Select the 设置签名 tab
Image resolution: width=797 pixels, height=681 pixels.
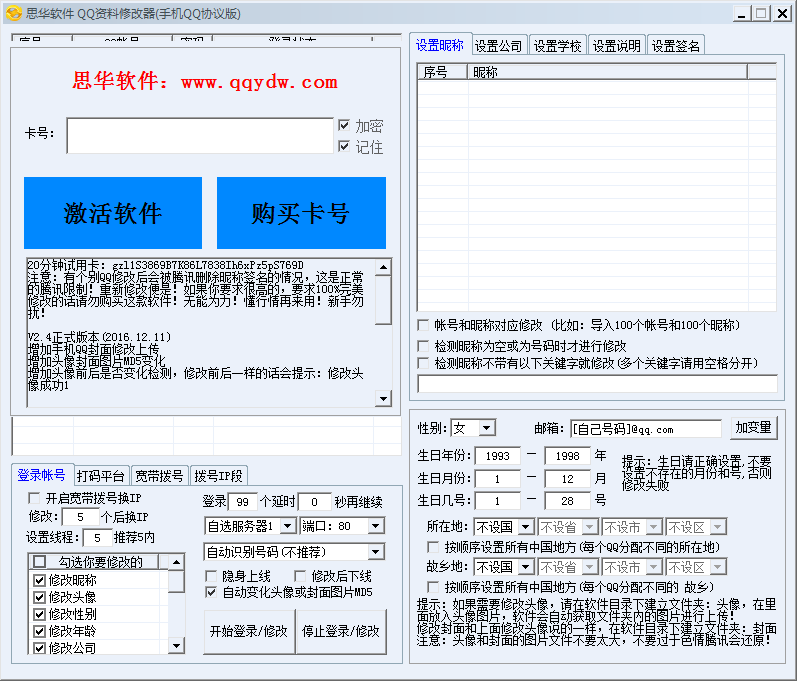click(x=676, y=46)
